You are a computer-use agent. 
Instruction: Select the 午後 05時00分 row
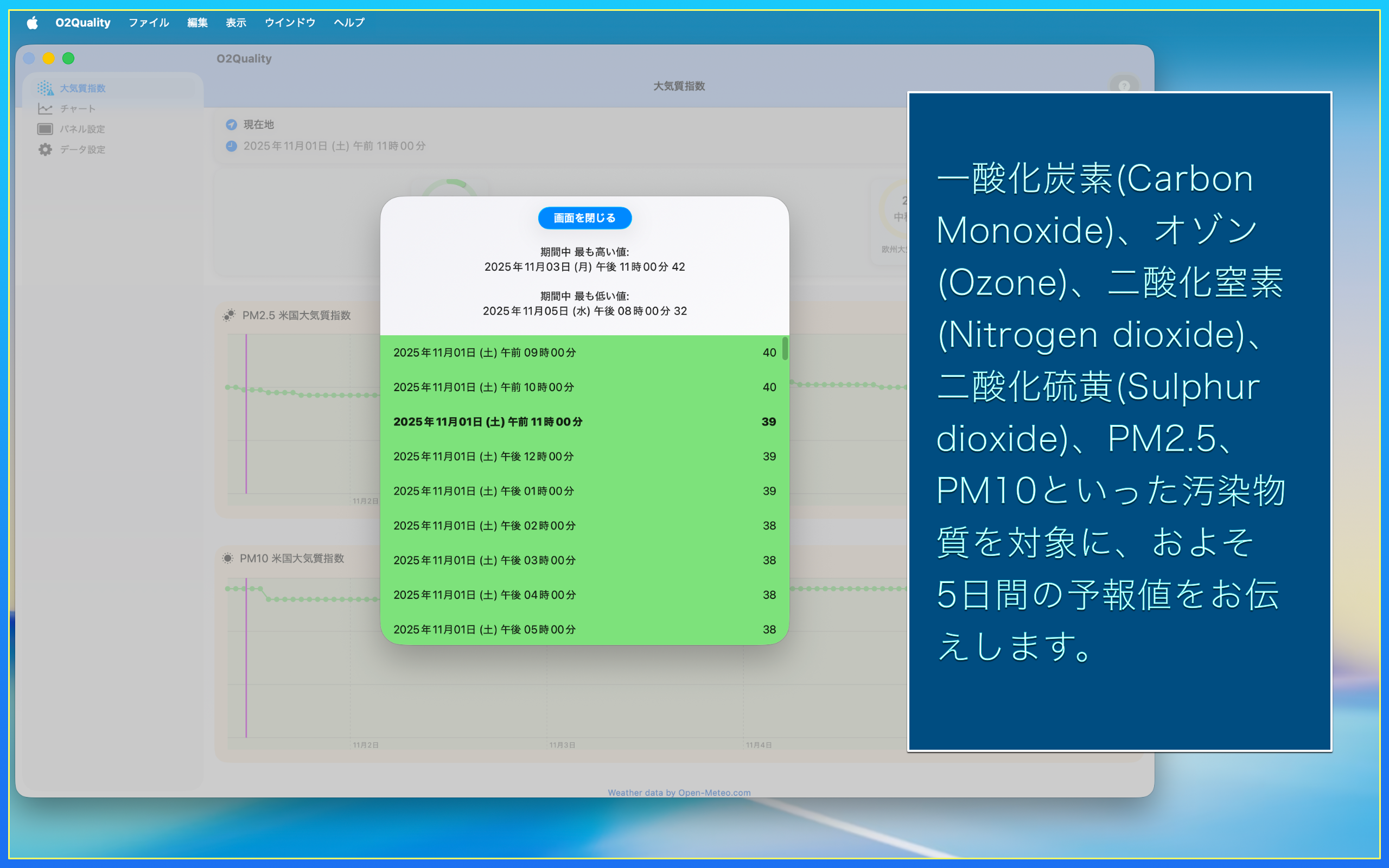pos(584,629)
